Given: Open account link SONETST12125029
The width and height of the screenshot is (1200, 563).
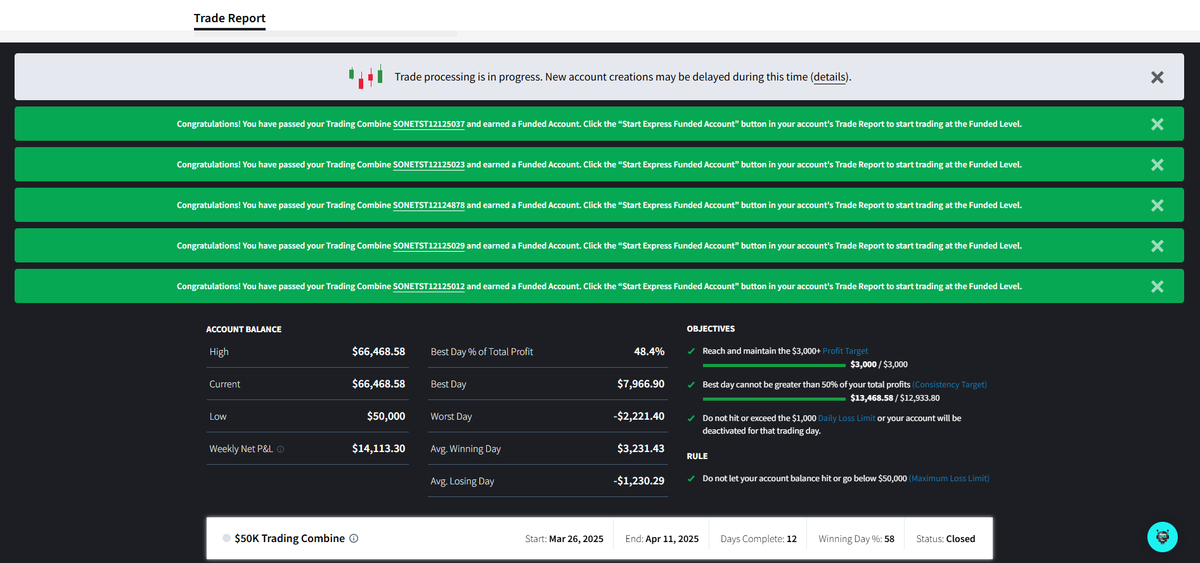Looking at the screenshot, I should click(429, 245).
